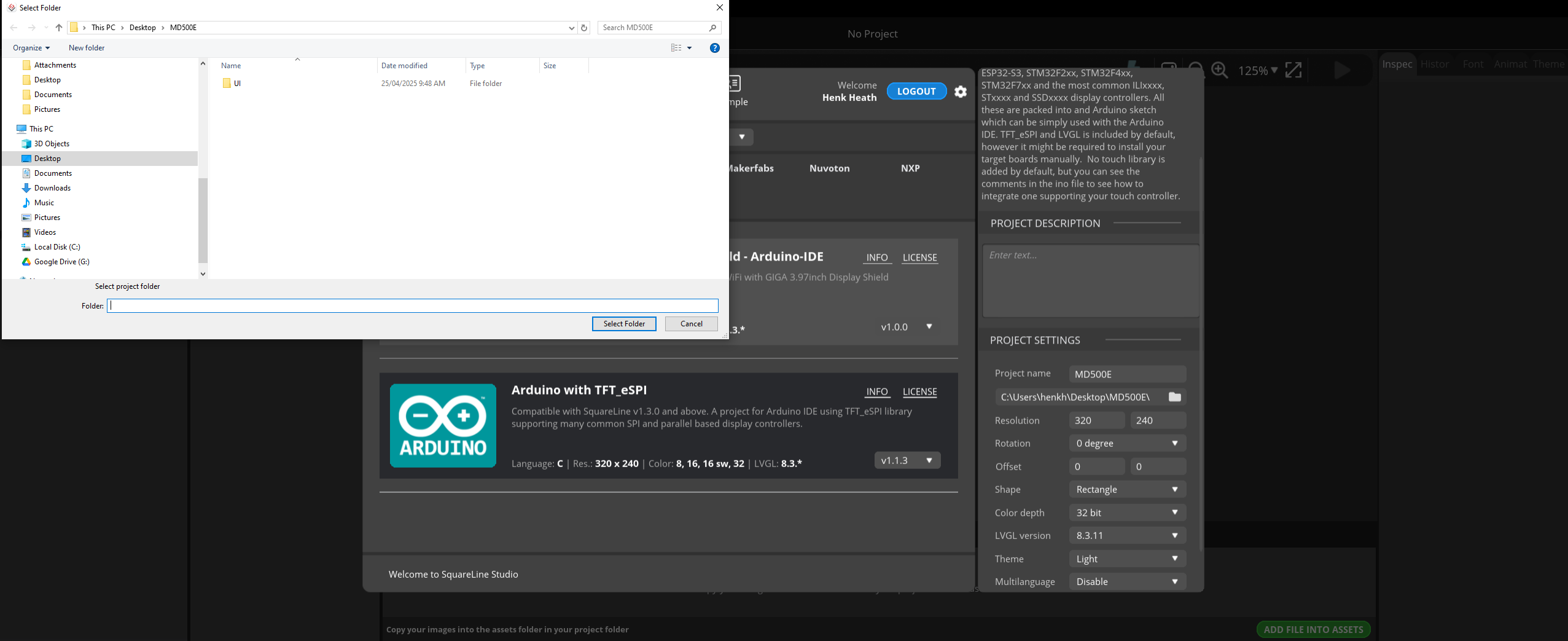Go forward in Select Folder dialog

31,28
